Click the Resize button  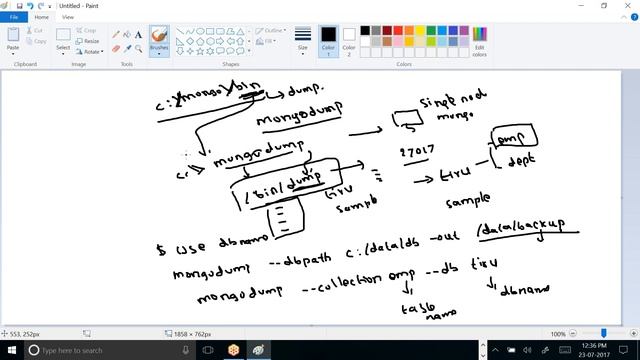87,41
